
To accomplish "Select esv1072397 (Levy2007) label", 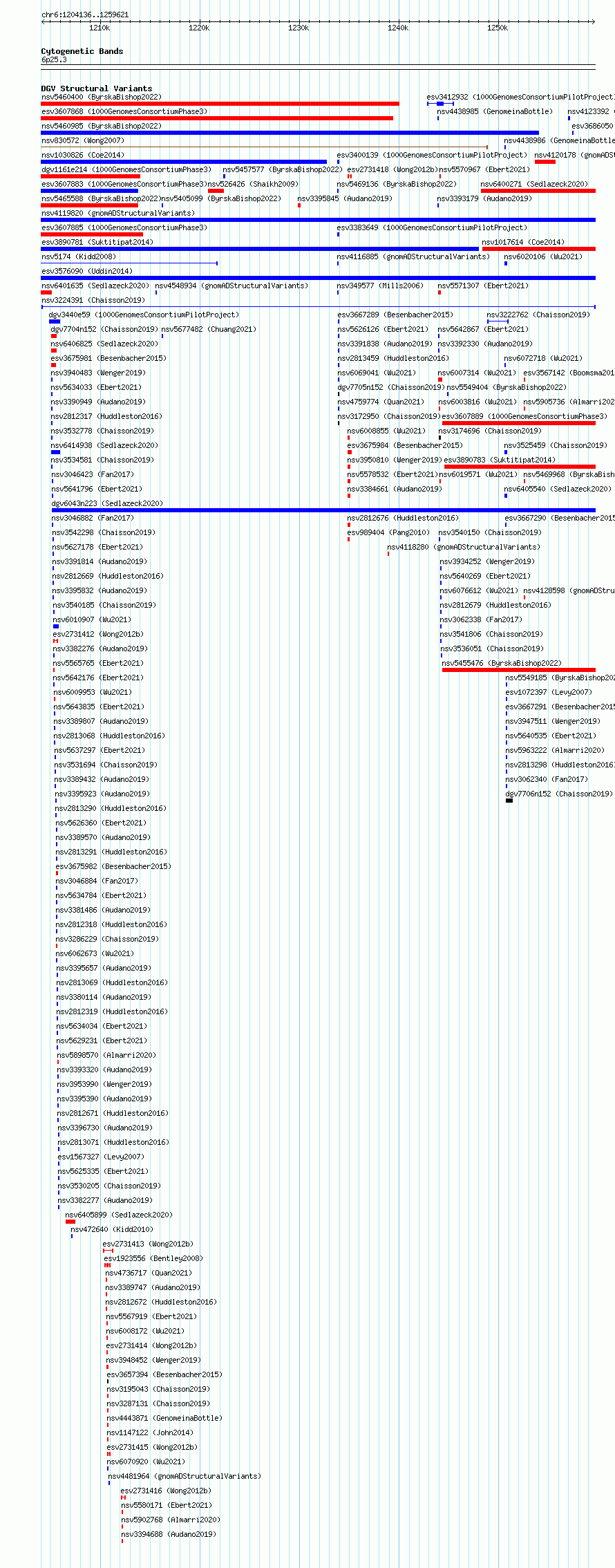I will point(548,692).
